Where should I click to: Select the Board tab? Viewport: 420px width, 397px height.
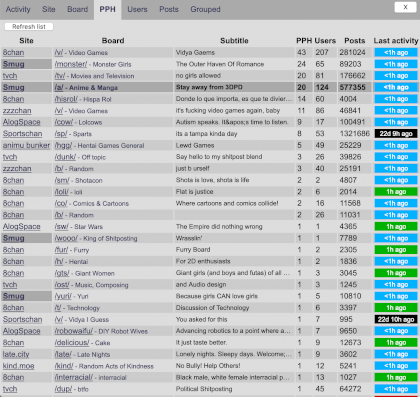point(78,9)
